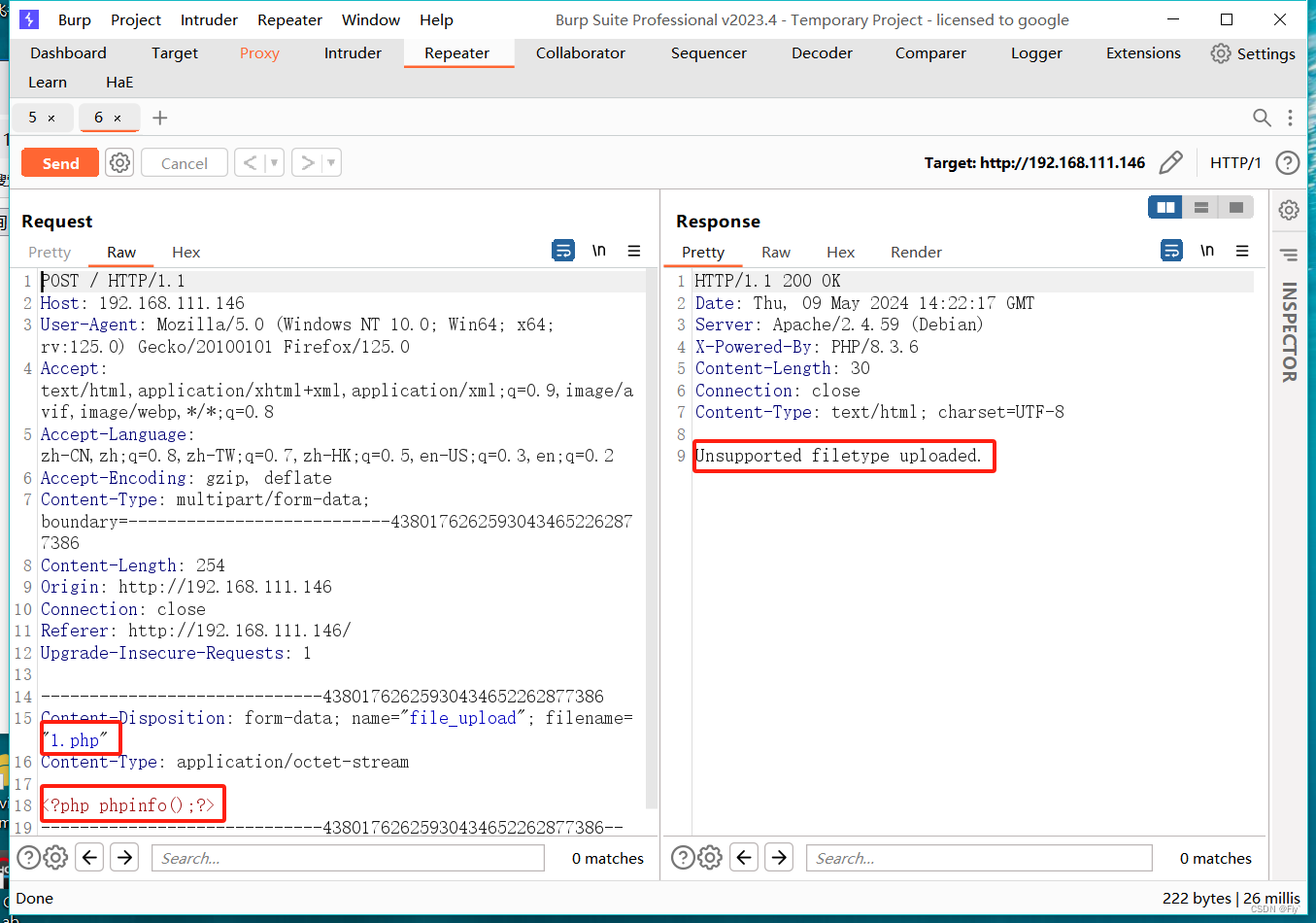Open the Window menu
The image size is (1316, 923).
pyautogui.click(x=371, y=19)
